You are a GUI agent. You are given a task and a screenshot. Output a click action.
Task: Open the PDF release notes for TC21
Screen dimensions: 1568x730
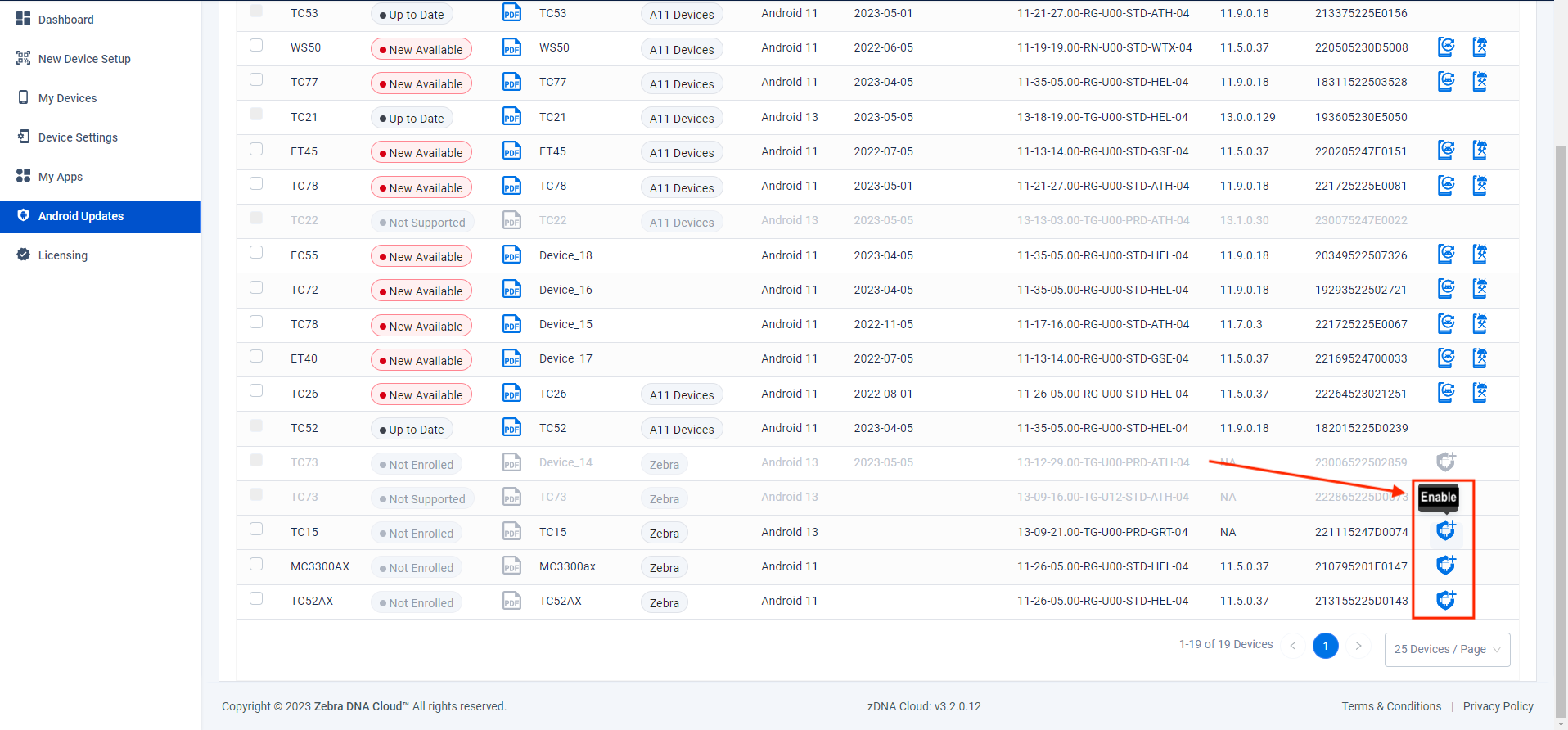click(511, 117)
